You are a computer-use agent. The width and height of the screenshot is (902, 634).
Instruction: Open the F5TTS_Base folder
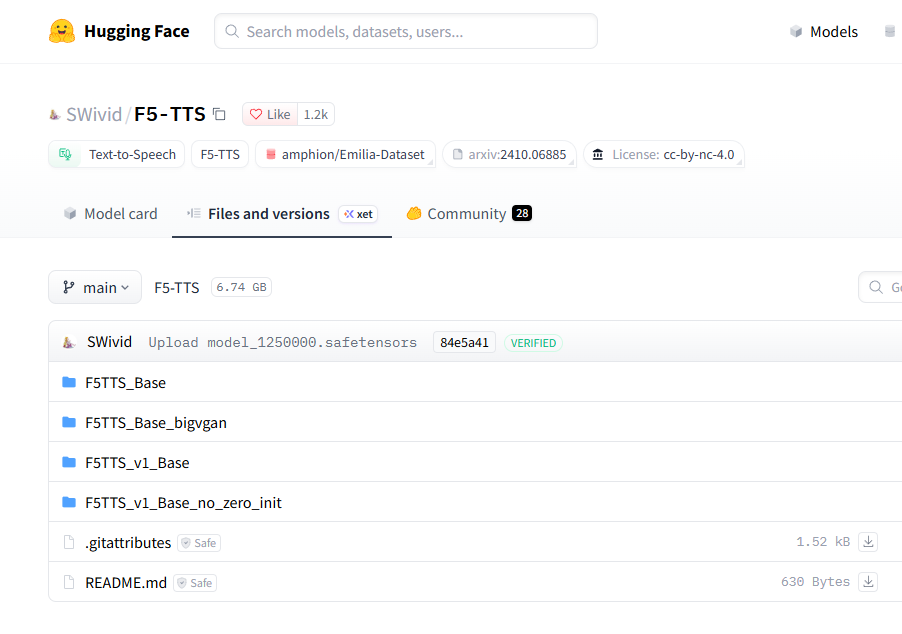pos(125,383)
